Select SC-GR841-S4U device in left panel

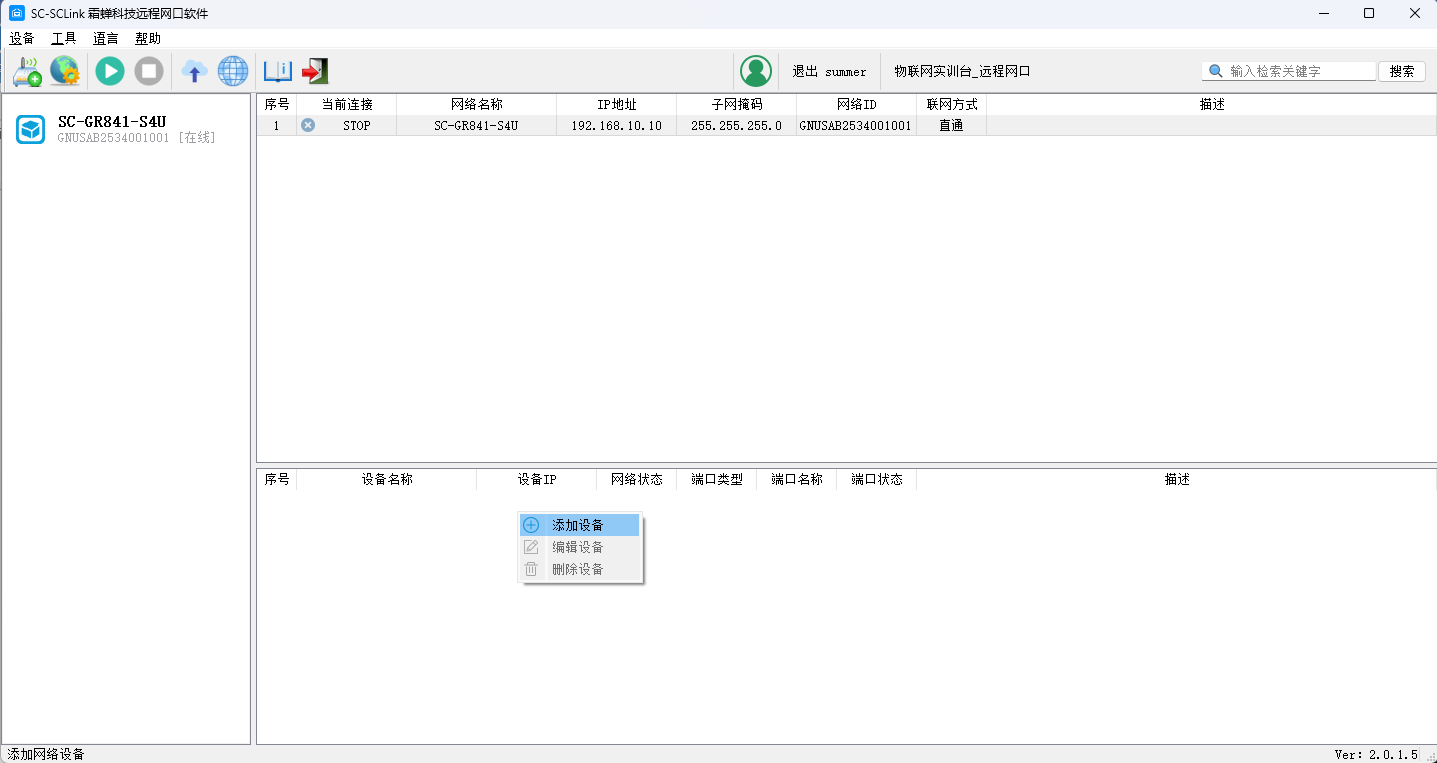coord(112,129)
